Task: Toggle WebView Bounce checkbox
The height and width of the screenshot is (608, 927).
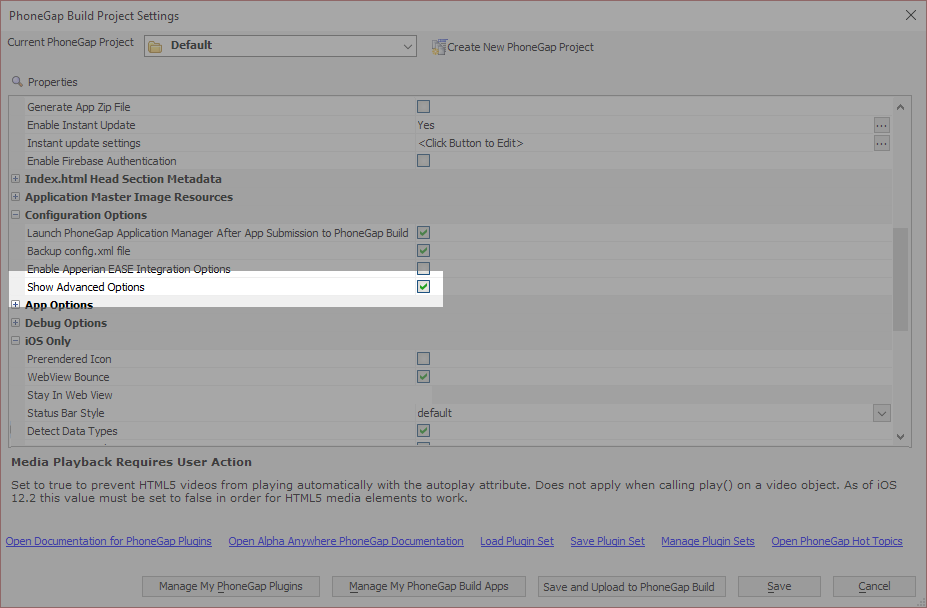Action: click(x=423, y=377)
